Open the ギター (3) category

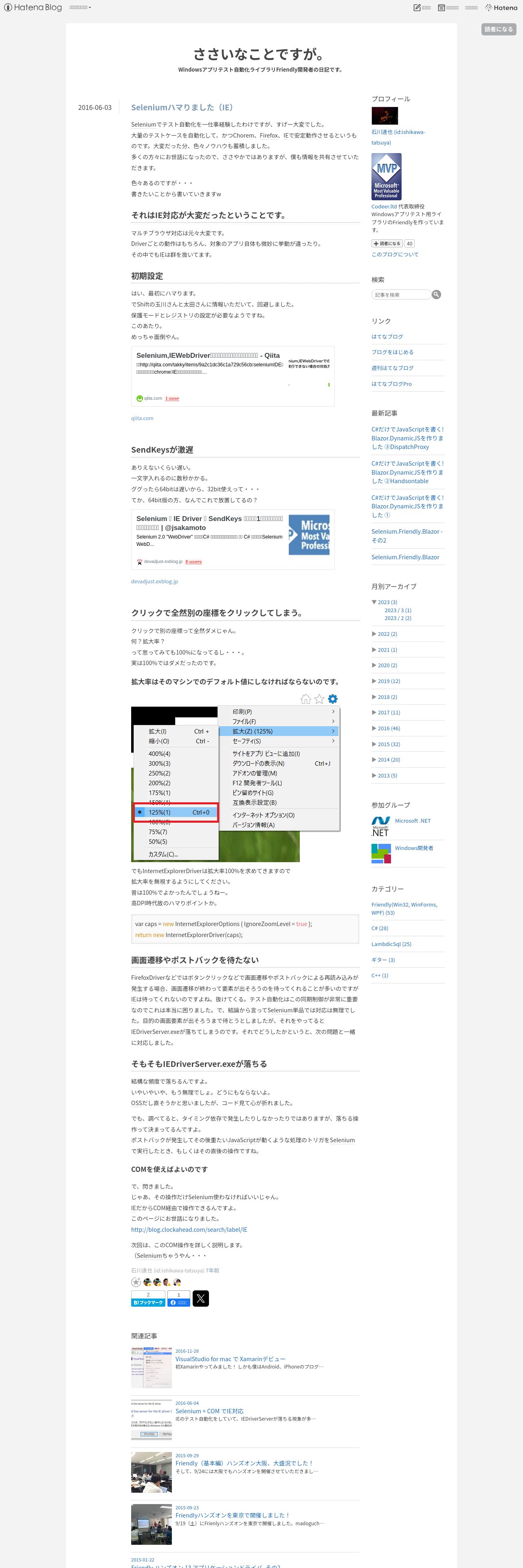[x=383, y=960]
